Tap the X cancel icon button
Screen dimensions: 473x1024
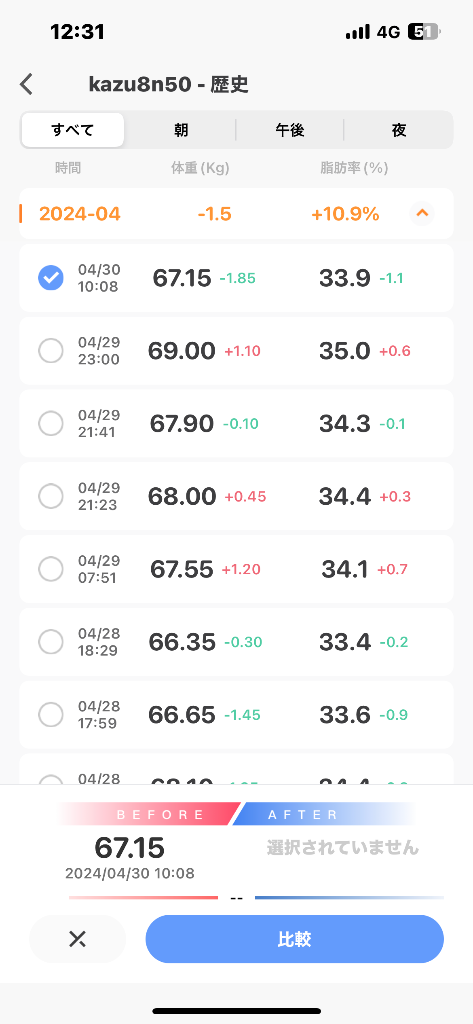click(x=78, y=939)
